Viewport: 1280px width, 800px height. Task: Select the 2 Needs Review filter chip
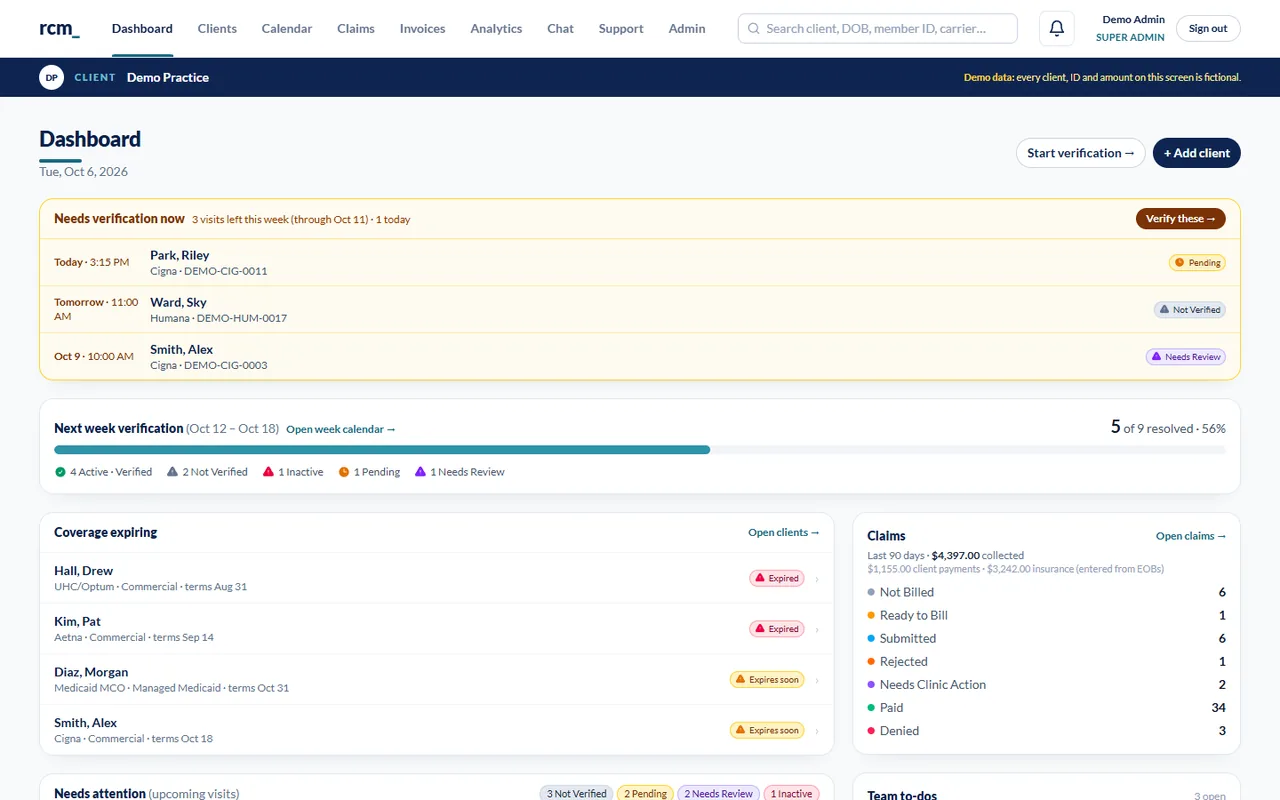[x=719, y=793]
